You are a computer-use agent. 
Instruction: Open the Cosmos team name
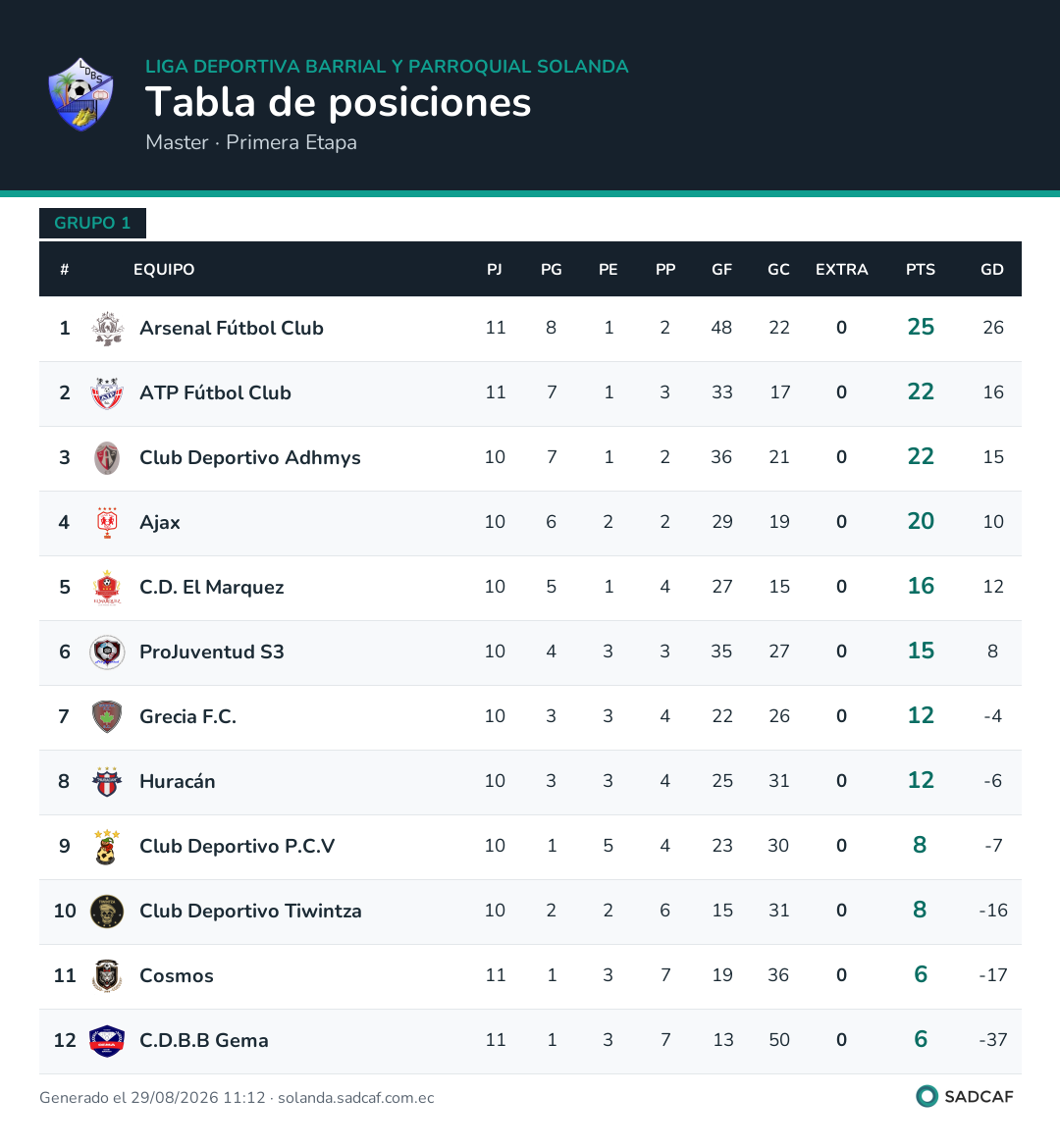click(177, 976)
